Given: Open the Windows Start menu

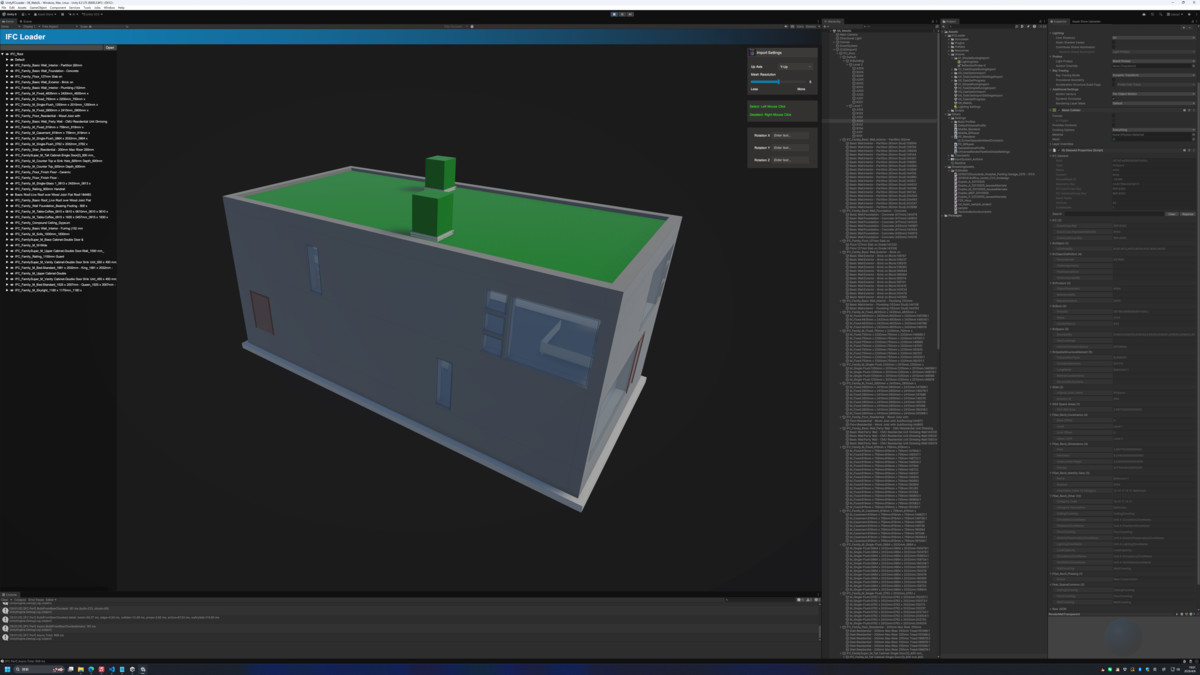Looking at the screenshot, I should (7, 669).
